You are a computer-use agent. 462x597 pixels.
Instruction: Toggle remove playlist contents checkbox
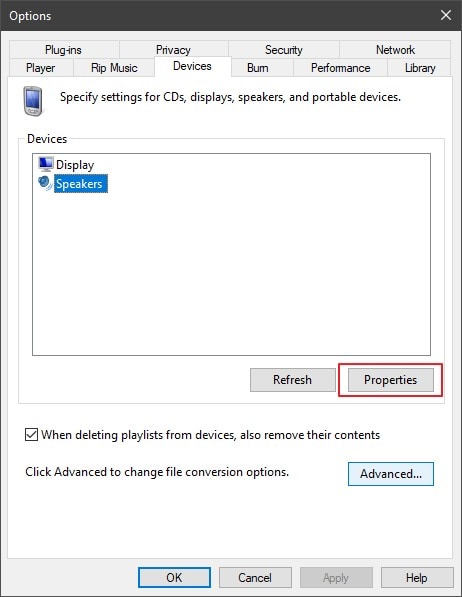coord(31,434)
